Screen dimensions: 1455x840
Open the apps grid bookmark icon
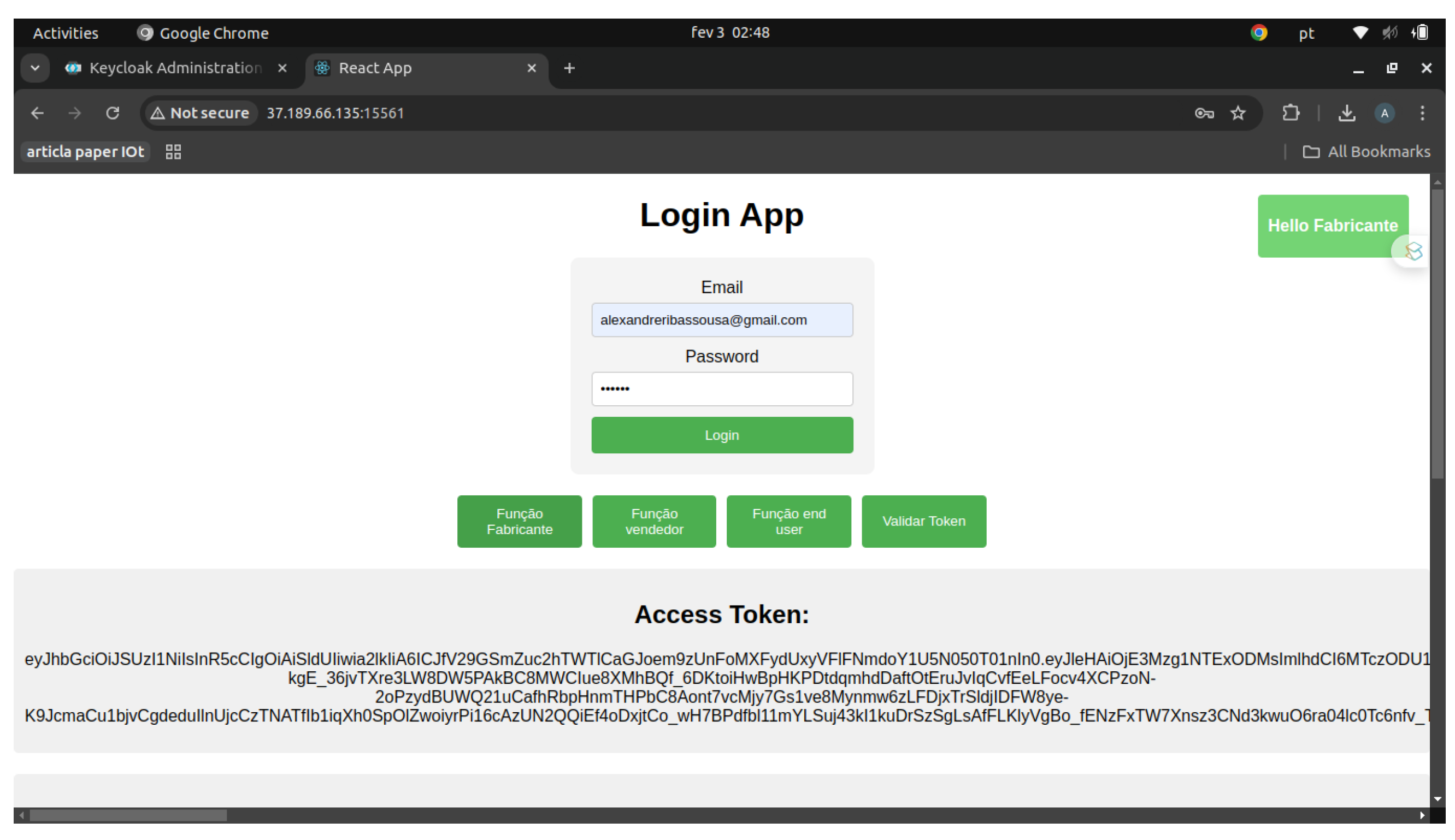tap(173, 152)
